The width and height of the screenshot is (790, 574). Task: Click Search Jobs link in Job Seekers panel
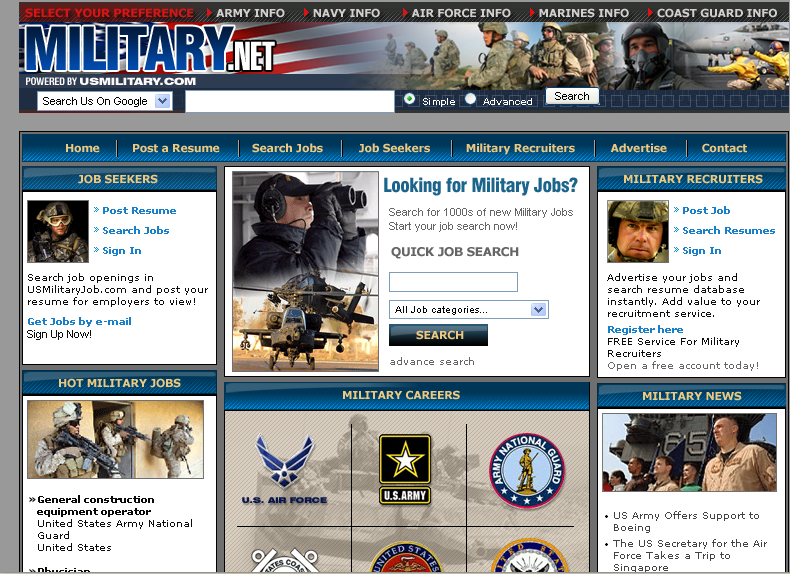click(136, 230)
